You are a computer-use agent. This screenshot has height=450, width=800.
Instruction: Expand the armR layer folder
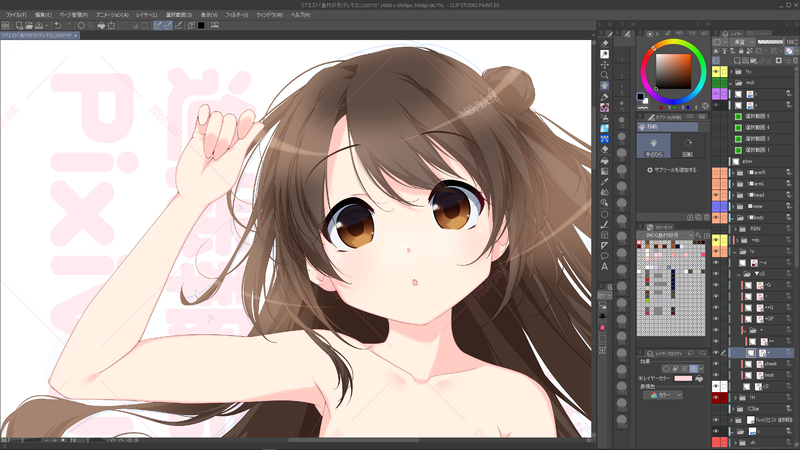(733, 172)
